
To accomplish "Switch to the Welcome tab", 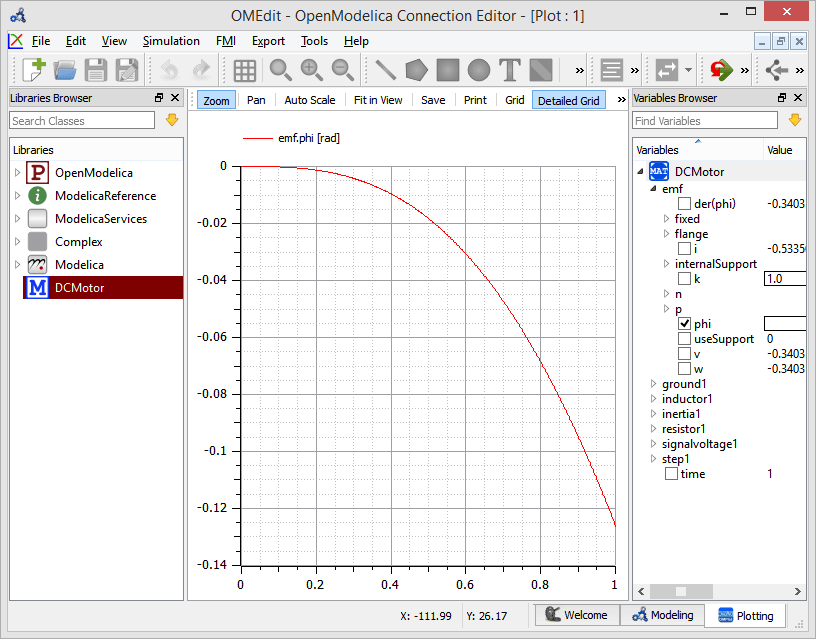I will 578,615.
